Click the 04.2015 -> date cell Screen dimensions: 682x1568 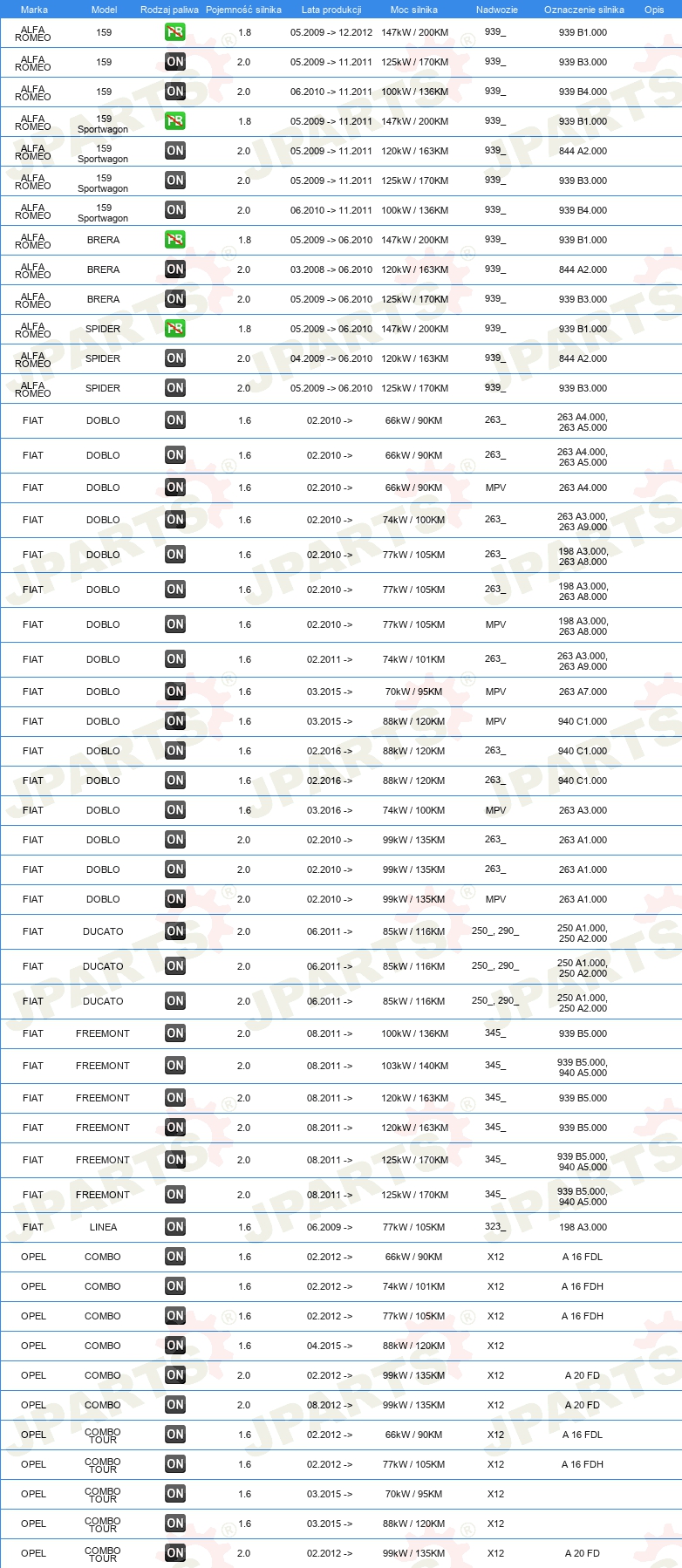click(x=330, y=1346)
